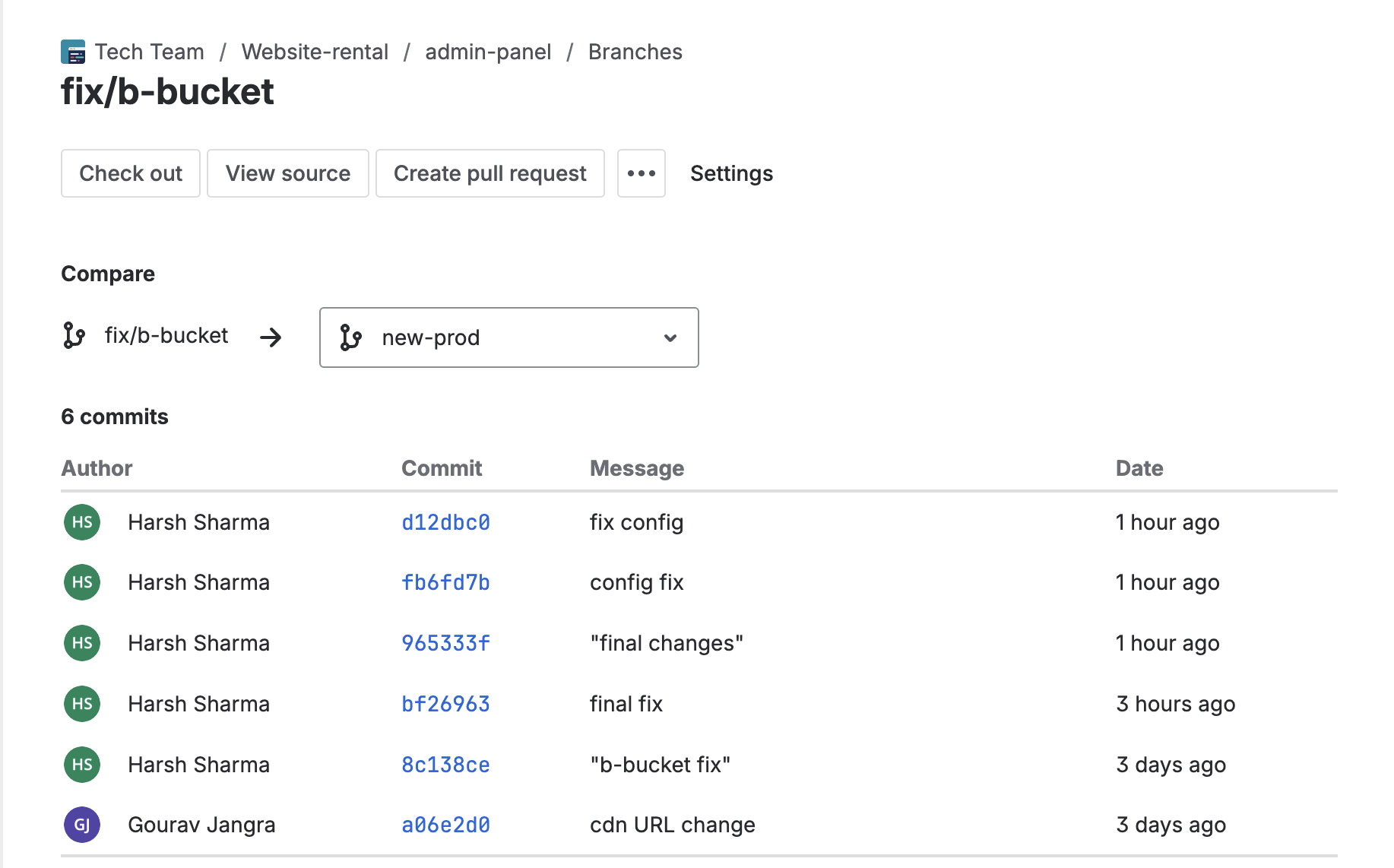Click the three-dots more actions button
The image size is (1394, 868).
[x=641, y=173]
